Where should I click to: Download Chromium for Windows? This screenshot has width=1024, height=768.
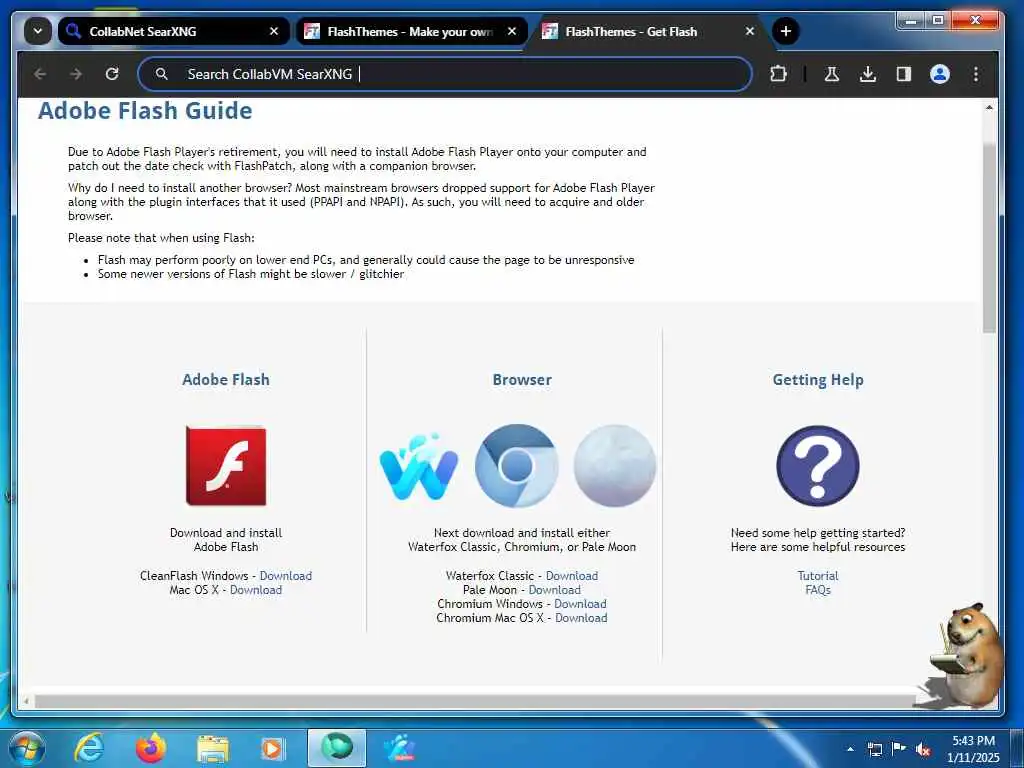[580, 603]
